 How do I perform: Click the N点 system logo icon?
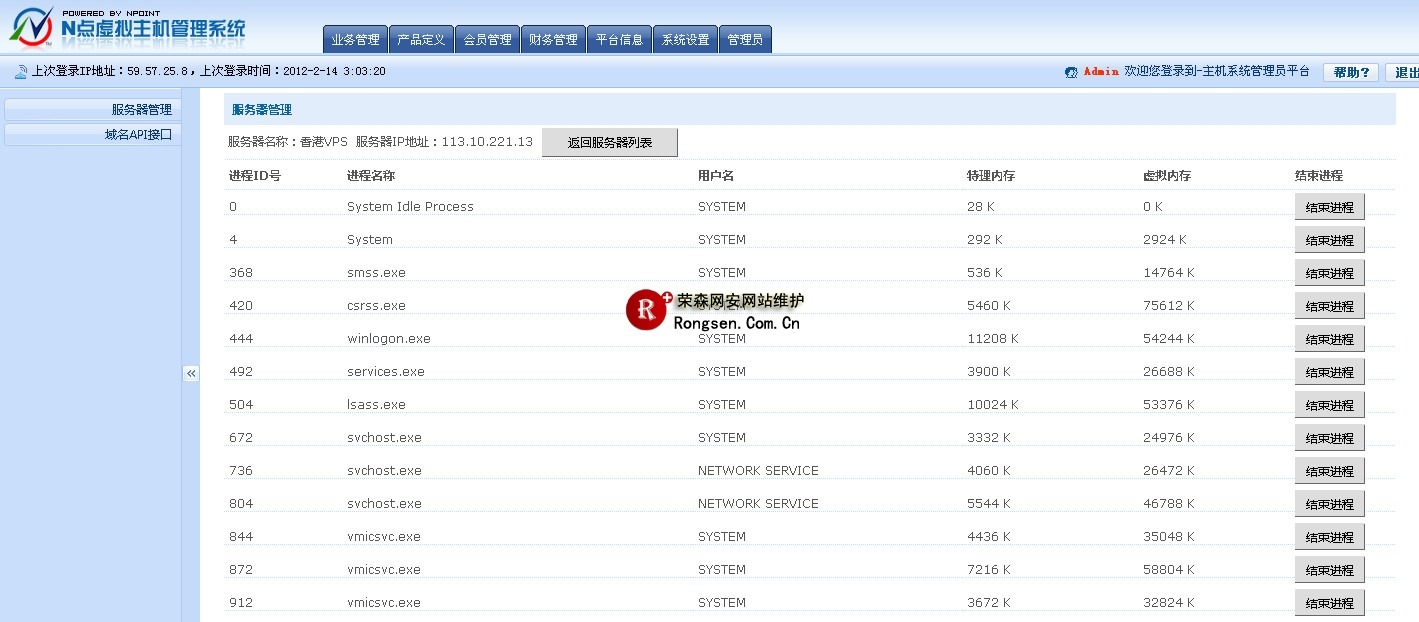31,27
